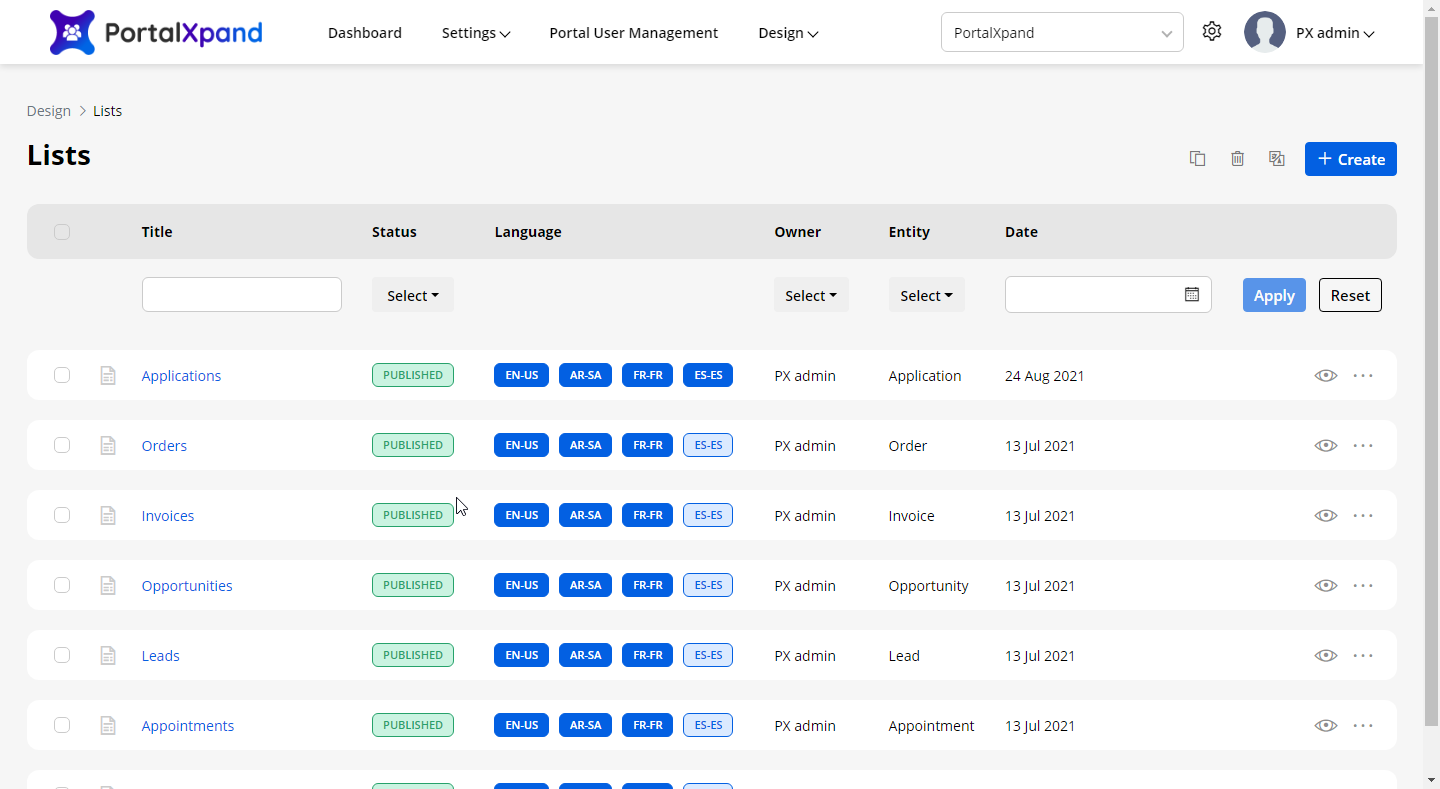This screenshot has width=1440, height=789.
Task: Click the trash delete icon
Action: tap(1237, 159)
